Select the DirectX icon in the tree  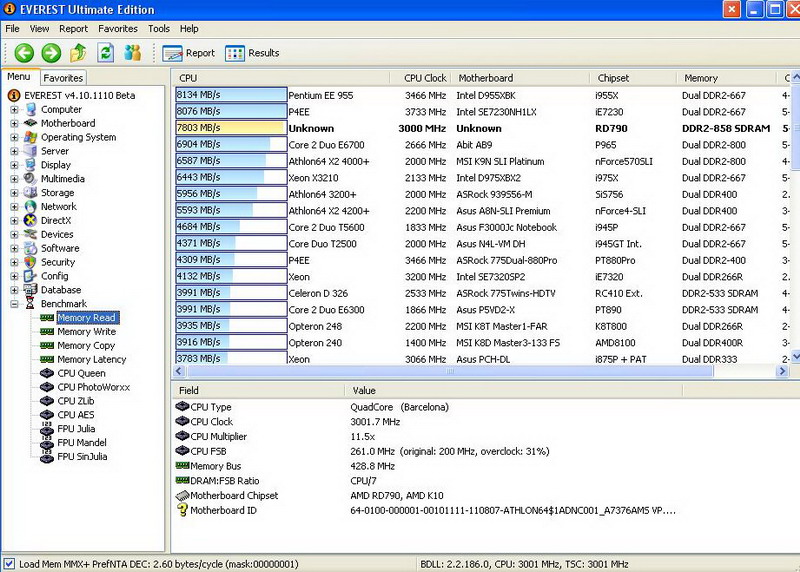click(x=31, y=220)
